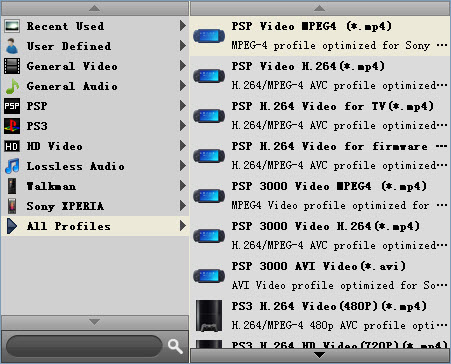This screenshot has height=364, width=451.
Task: Expand the PS3 category submenu arrow
Action: [x=183, y=126]
